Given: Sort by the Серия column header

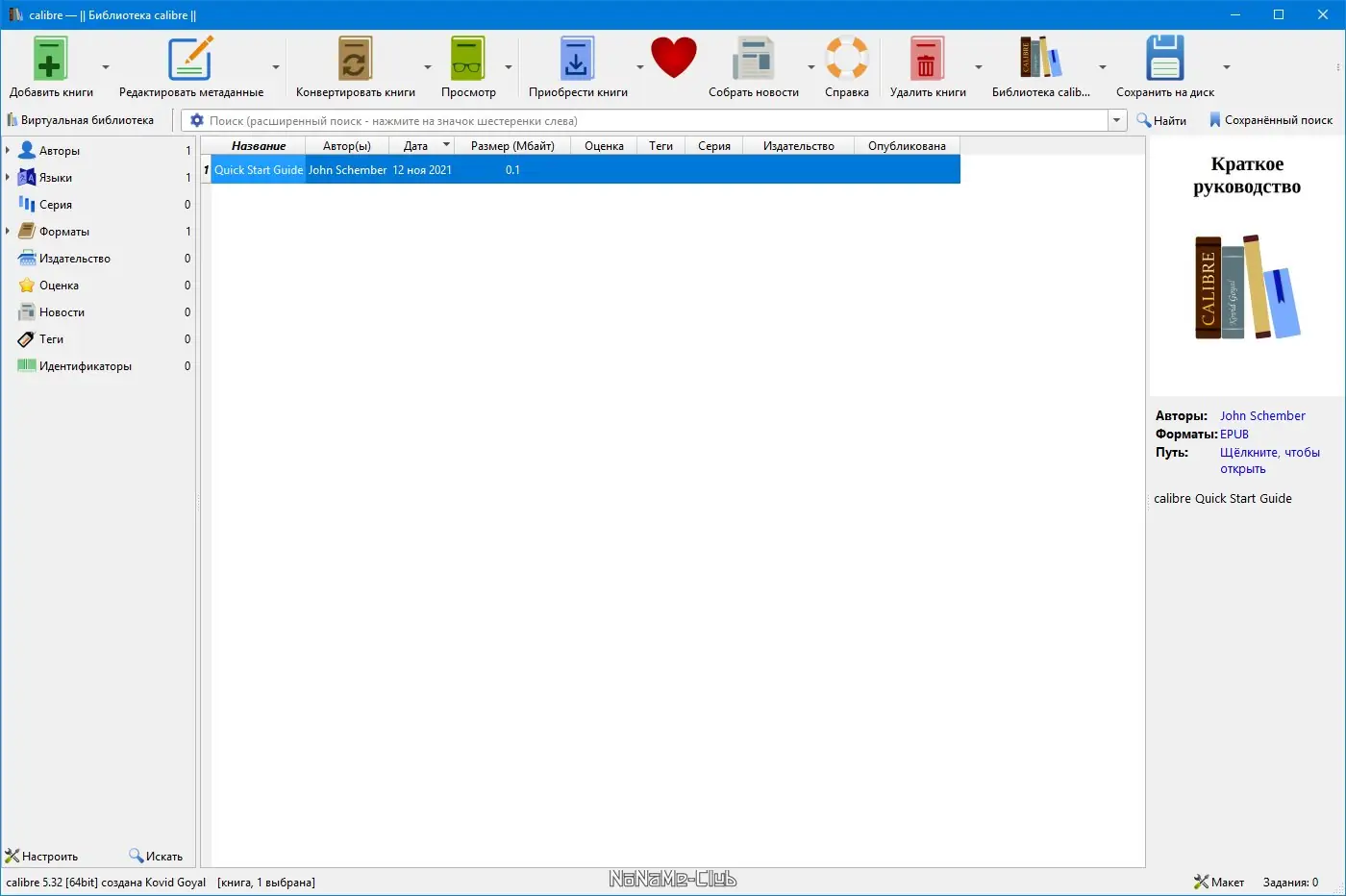Looking at the screenshot, I should click(713, 145).
